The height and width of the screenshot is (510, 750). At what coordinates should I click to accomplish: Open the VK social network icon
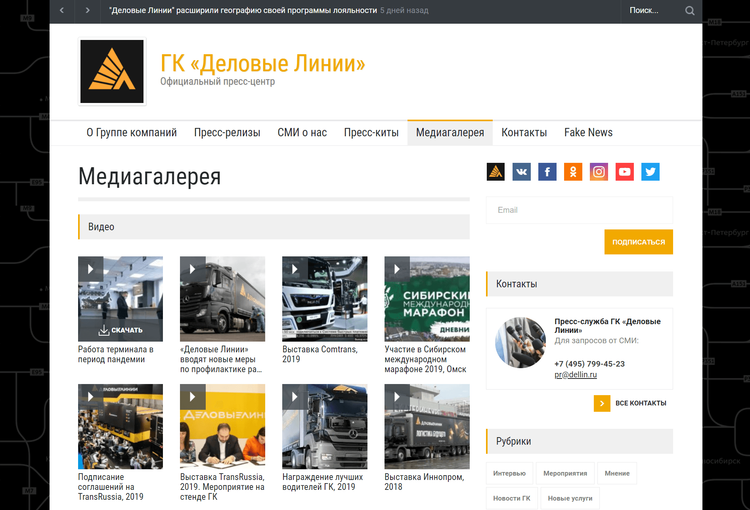(521, 172)
